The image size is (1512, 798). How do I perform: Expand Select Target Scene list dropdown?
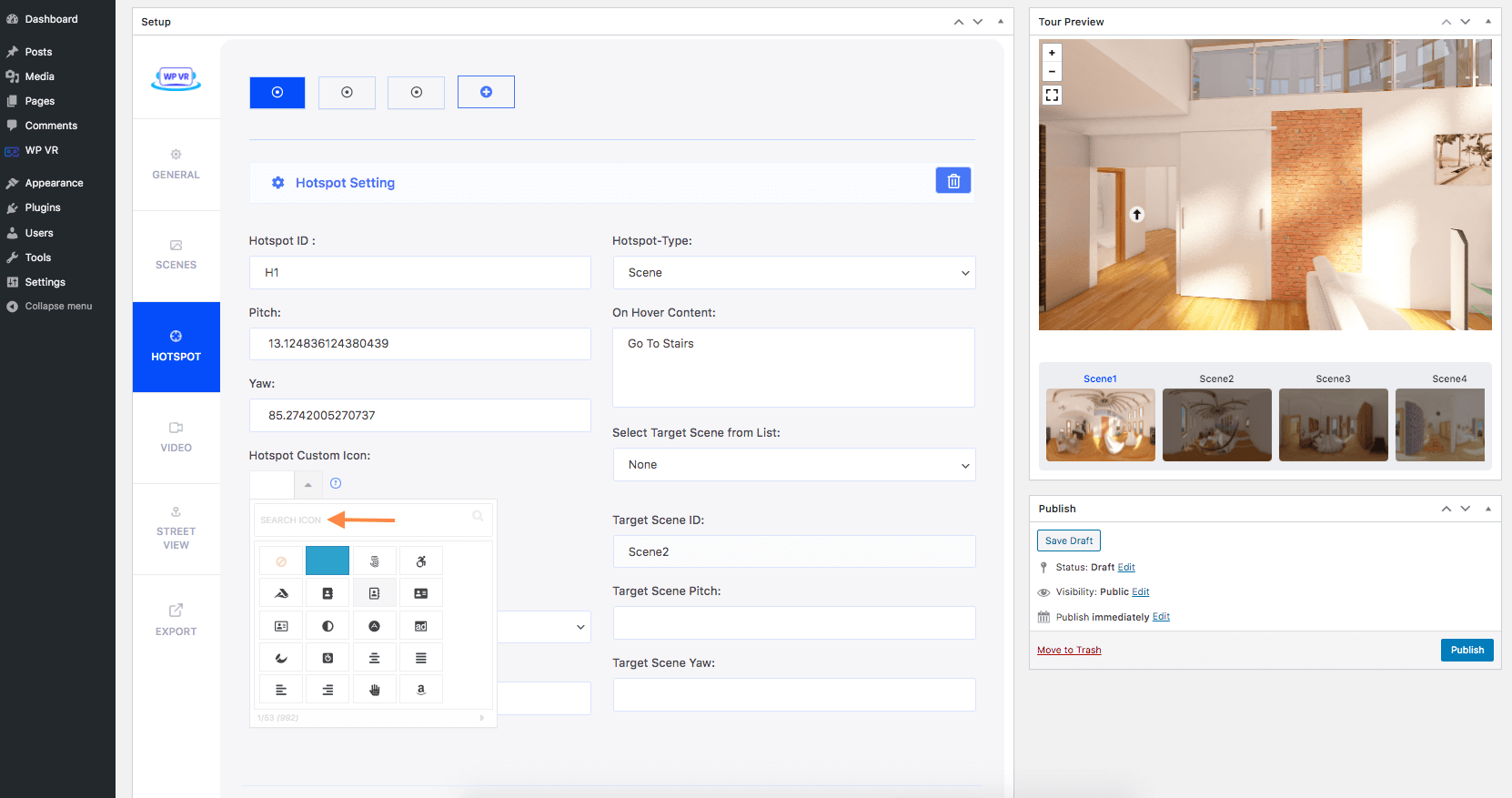point(793,465)
